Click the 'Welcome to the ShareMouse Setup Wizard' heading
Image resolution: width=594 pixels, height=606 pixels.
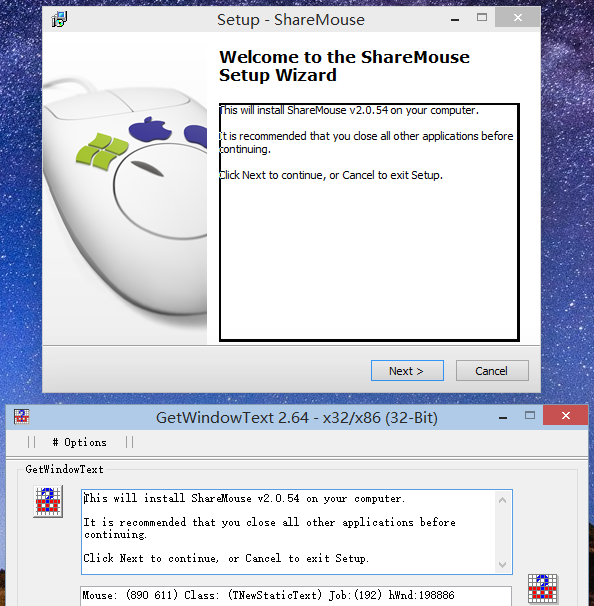point(344,66)
